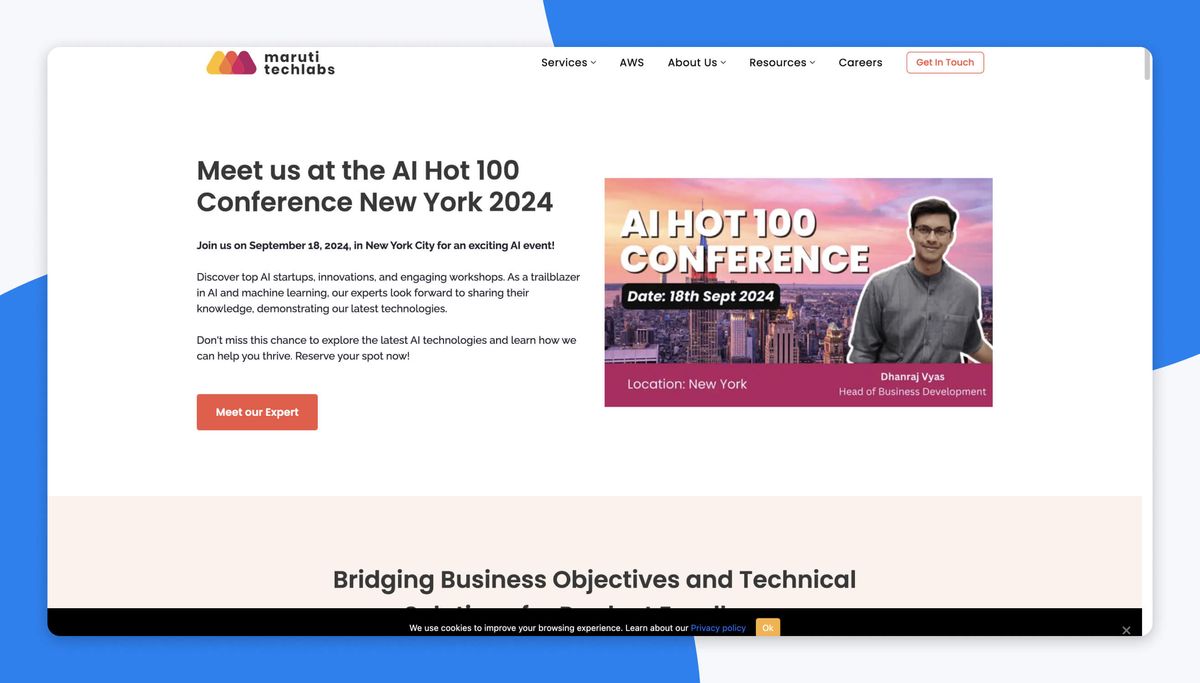This screenshot has width=1200, height=683.
Task: Click the heading "Meet us at the AI Hot 100 Conference New York 2024"
Action: click(375, 186)
